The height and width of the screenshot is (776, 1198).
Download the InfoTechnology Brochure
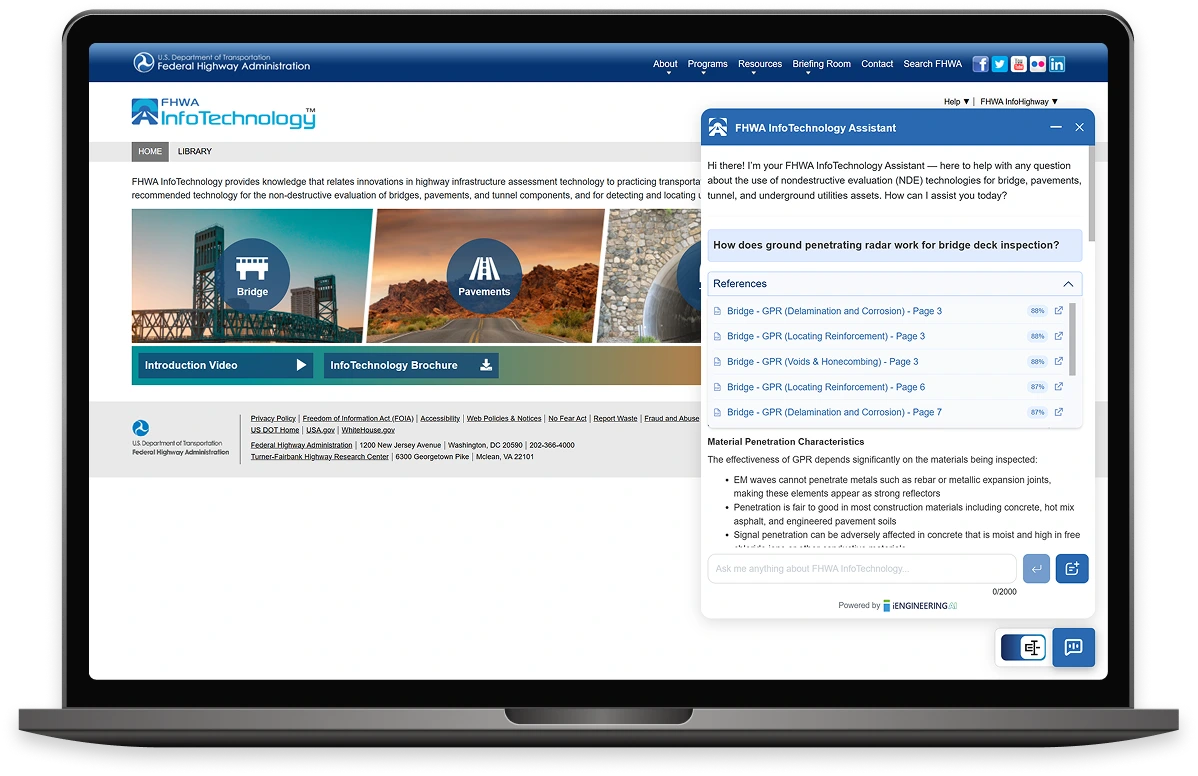coord(411,365)
